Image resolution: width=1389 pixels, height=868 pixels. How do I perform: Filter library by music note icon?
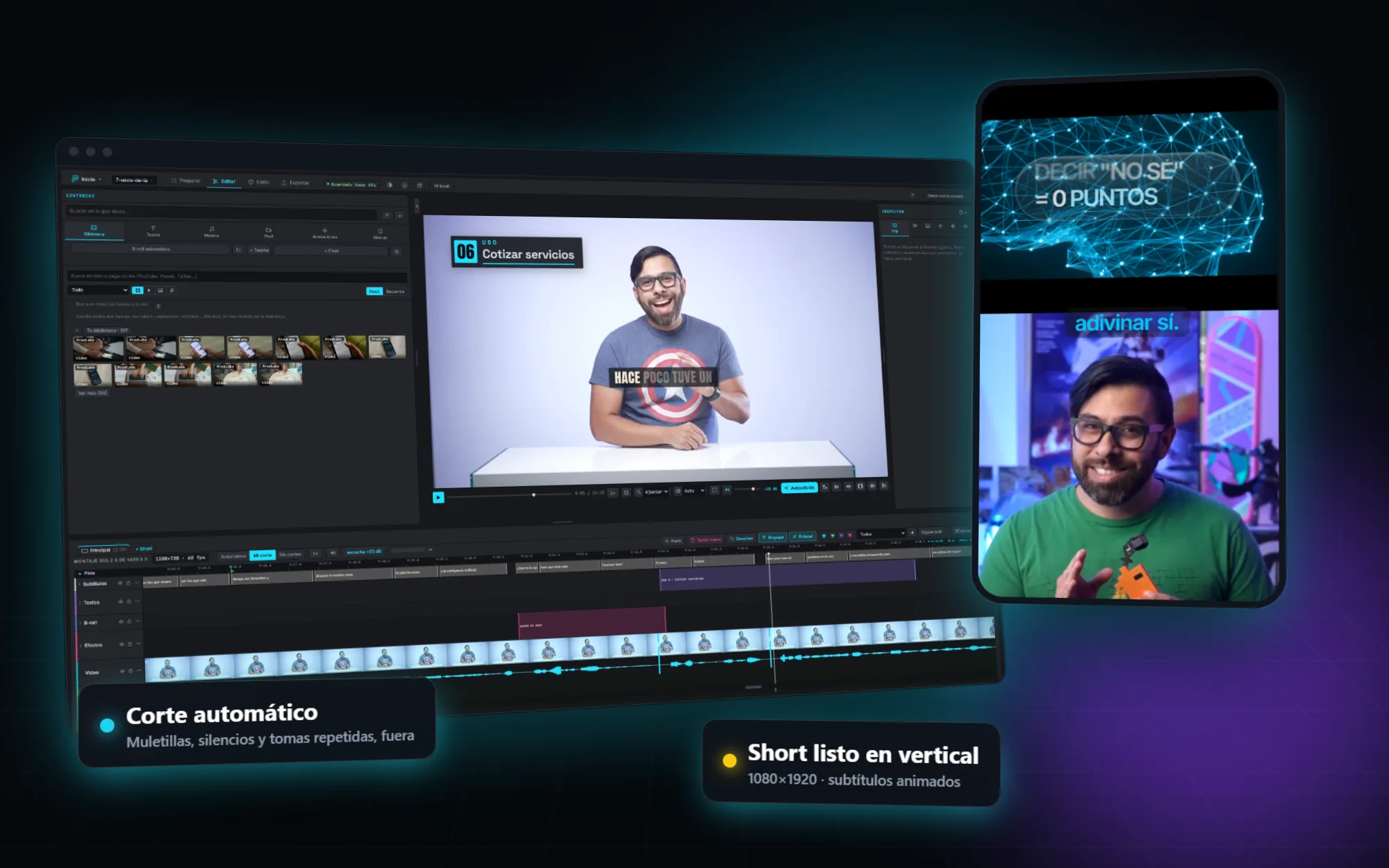[172, 290]
